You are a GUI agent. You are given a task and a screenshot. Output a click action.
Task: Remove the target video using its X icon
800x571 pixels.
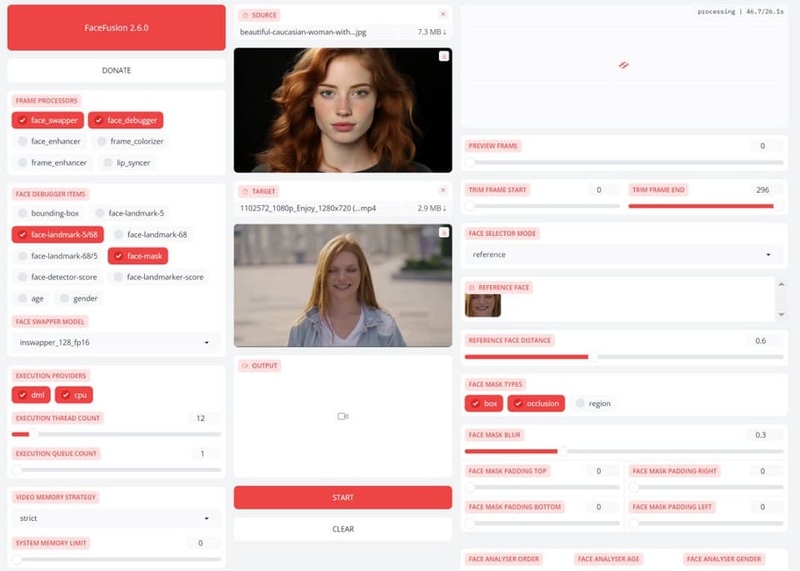point(443,190)
